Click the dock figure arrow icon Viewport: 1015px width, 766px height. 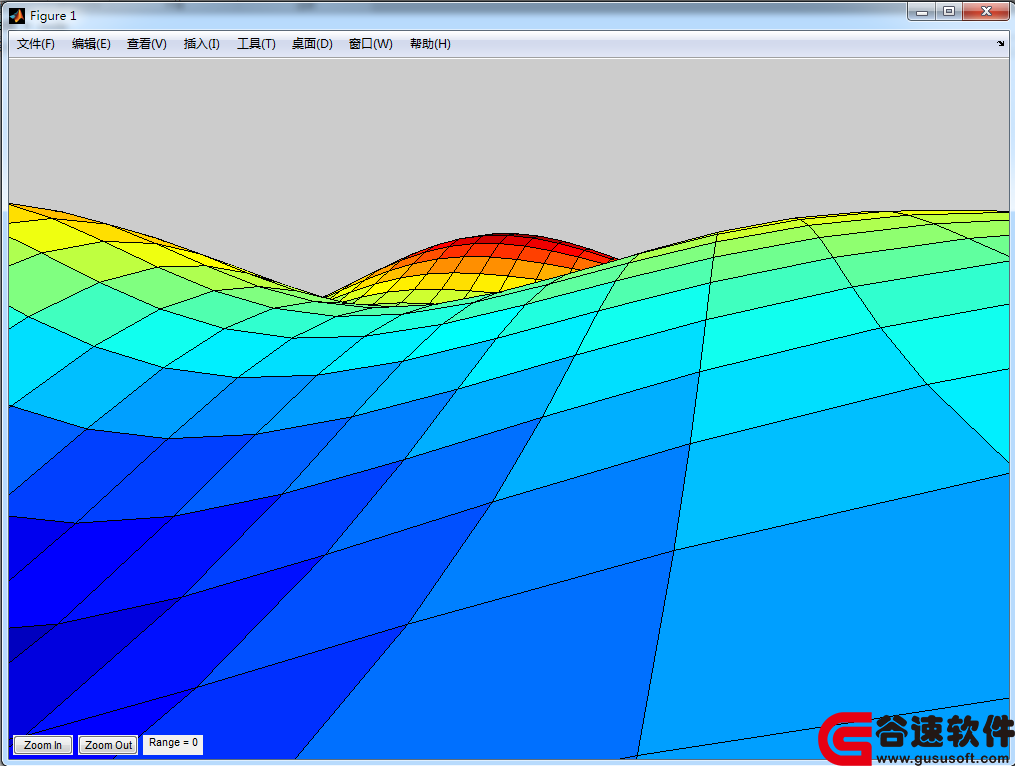click(x=1001, y=44)
